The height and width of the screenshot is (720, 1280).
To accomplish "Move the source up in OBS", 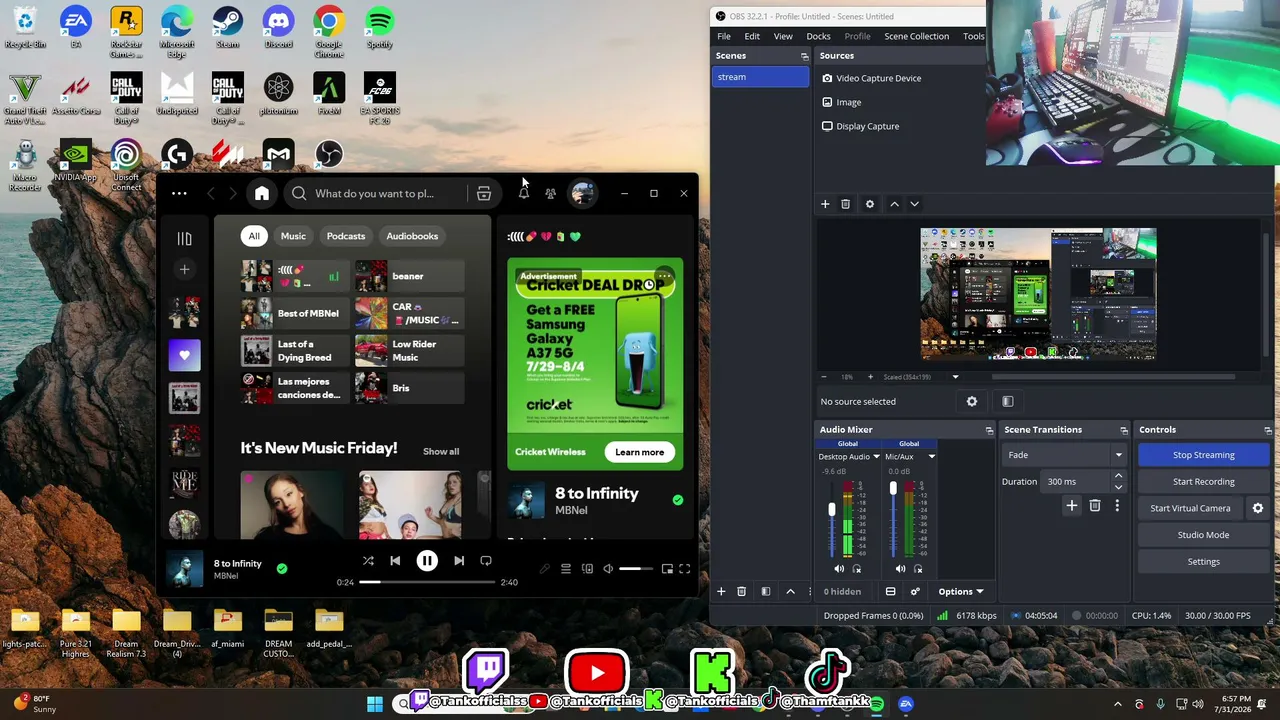I will (x=894, y=204).
